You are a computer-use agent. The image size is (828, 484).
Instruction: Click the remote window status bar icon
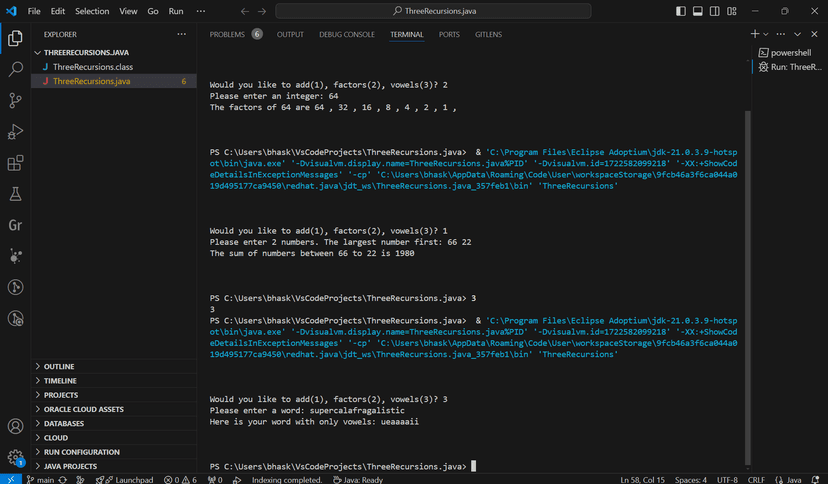click(x=11, y=479)
